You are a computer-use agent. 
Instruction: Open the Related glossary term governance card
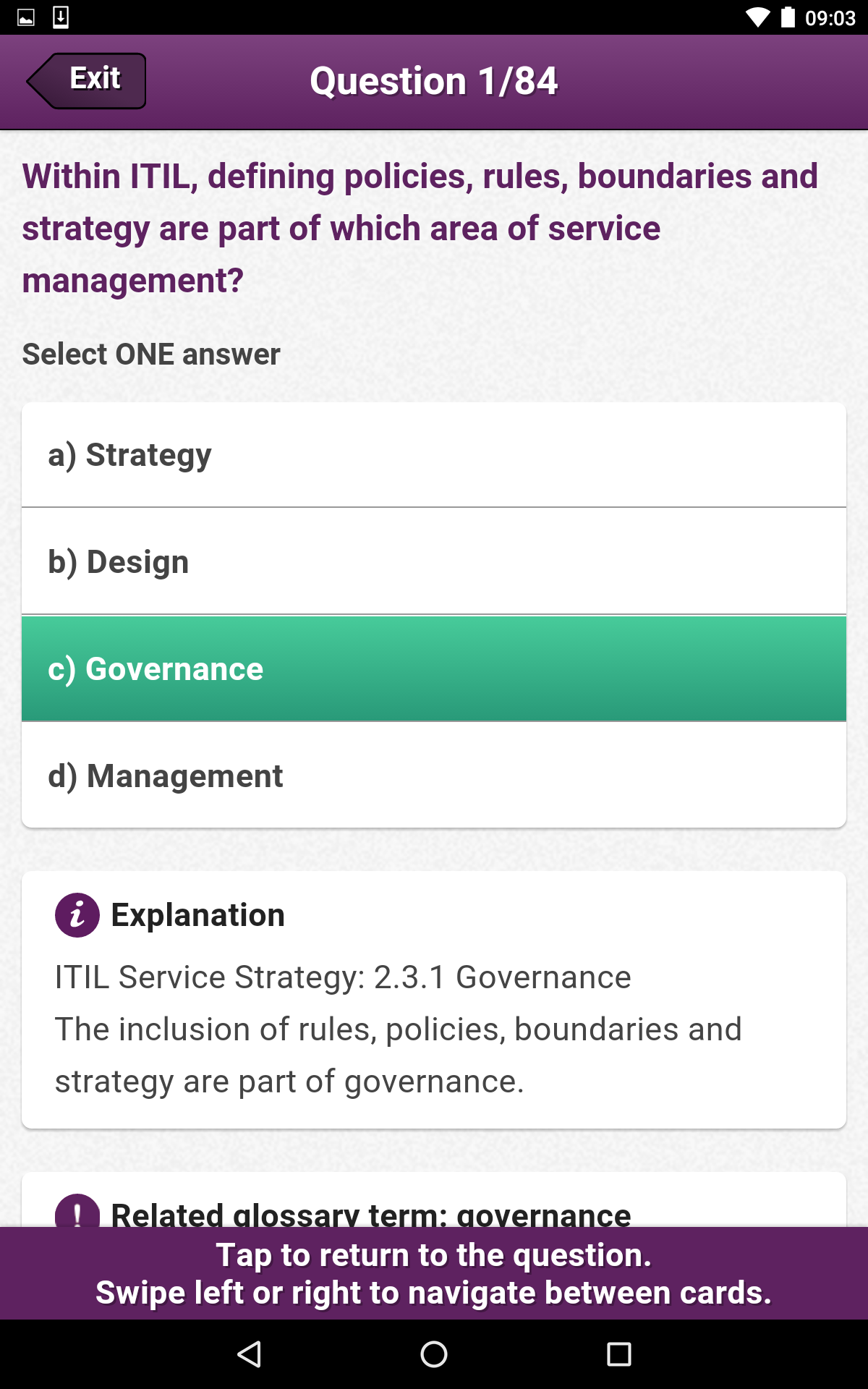370,1214
